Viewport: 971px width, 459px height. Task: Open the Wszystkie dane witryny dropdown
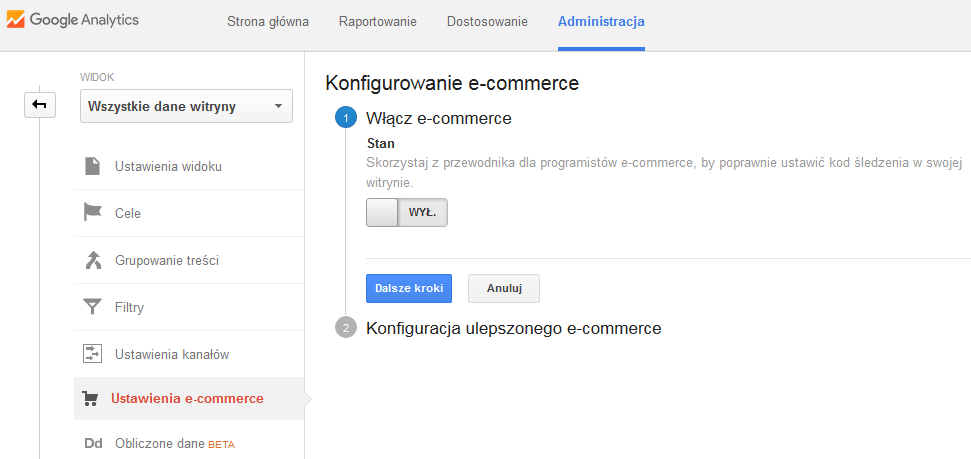[x=186, y=107]
